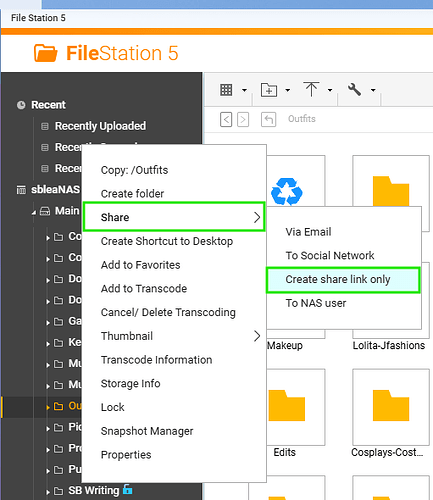Expand the create folder dropdown arrow
The width and height of the screenshot is (433, 500).
pyautogui.click(x=288, y=90)
